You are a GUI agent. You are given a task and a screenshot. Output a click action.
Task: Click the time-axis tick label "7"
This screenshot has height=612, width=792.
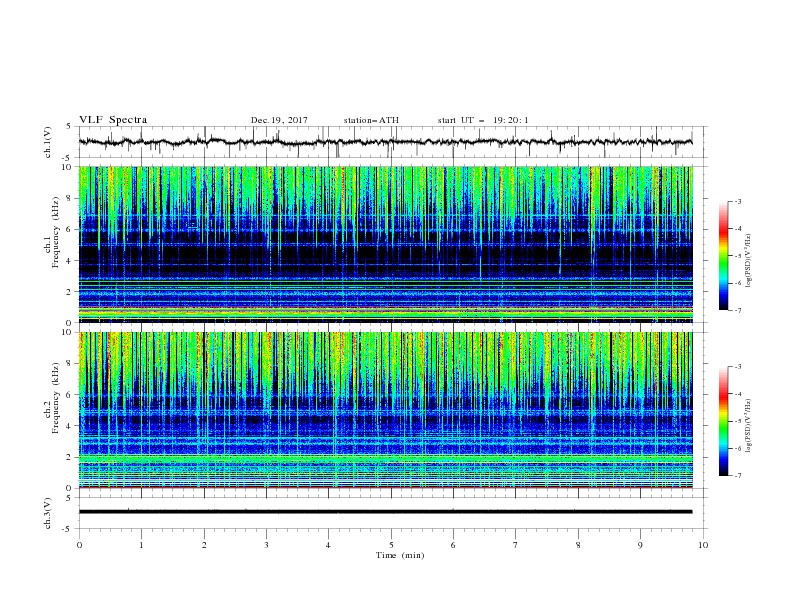(x=516, y=545)
